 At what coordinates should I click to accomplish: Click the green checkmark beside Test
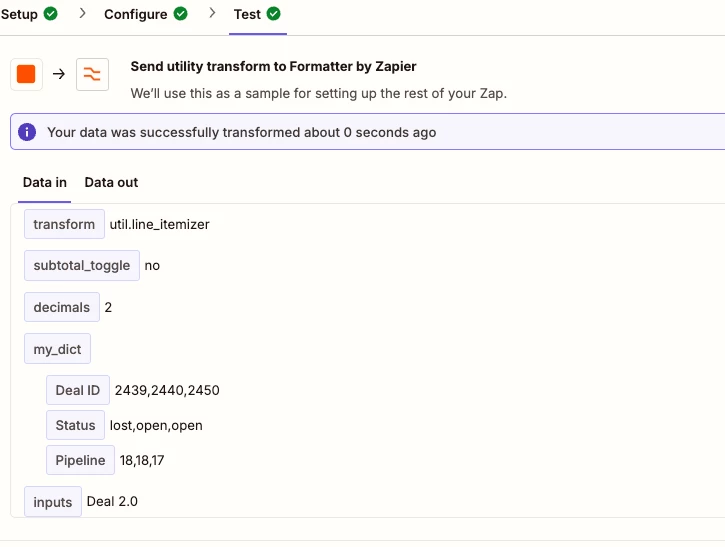click(273, 14)
